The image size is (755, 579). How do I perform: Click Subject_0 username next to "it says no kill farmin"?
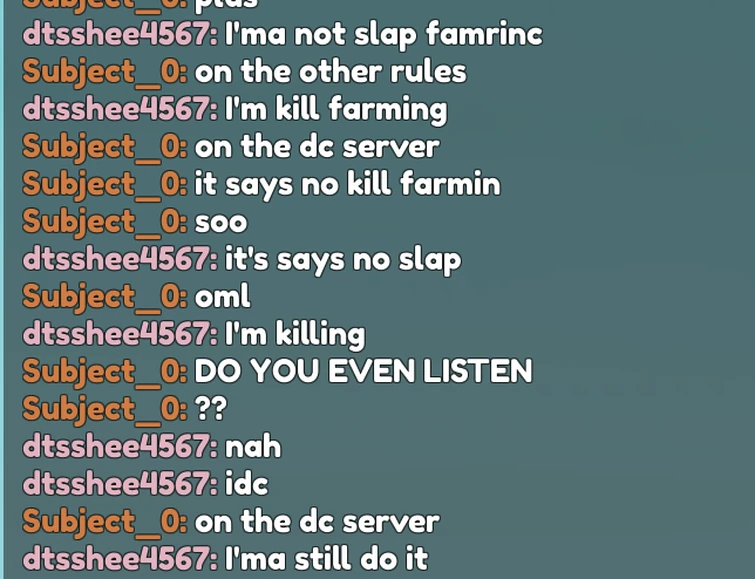click(x=104, y=185)
